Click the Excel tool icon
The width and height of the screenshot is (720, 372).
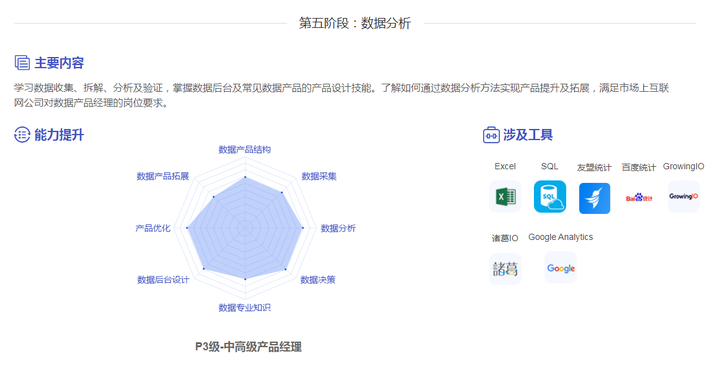[505, 197]
